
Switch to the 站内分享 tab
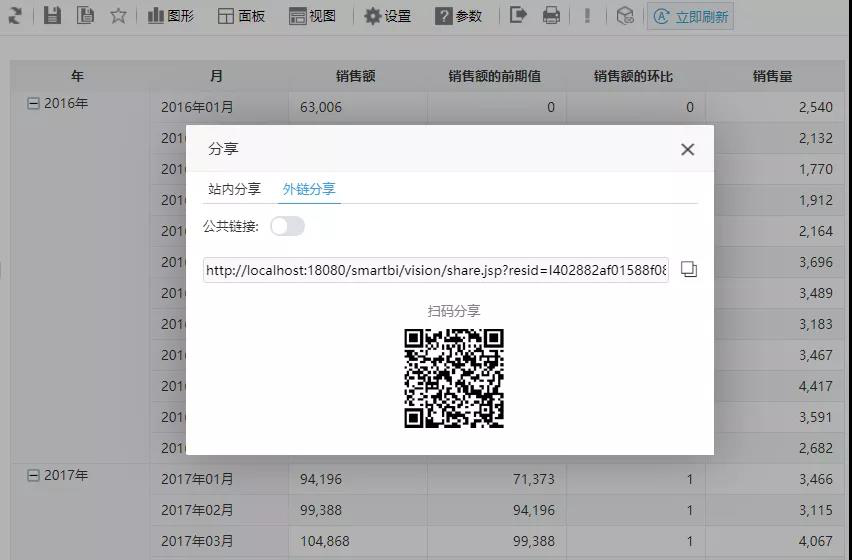234,189
